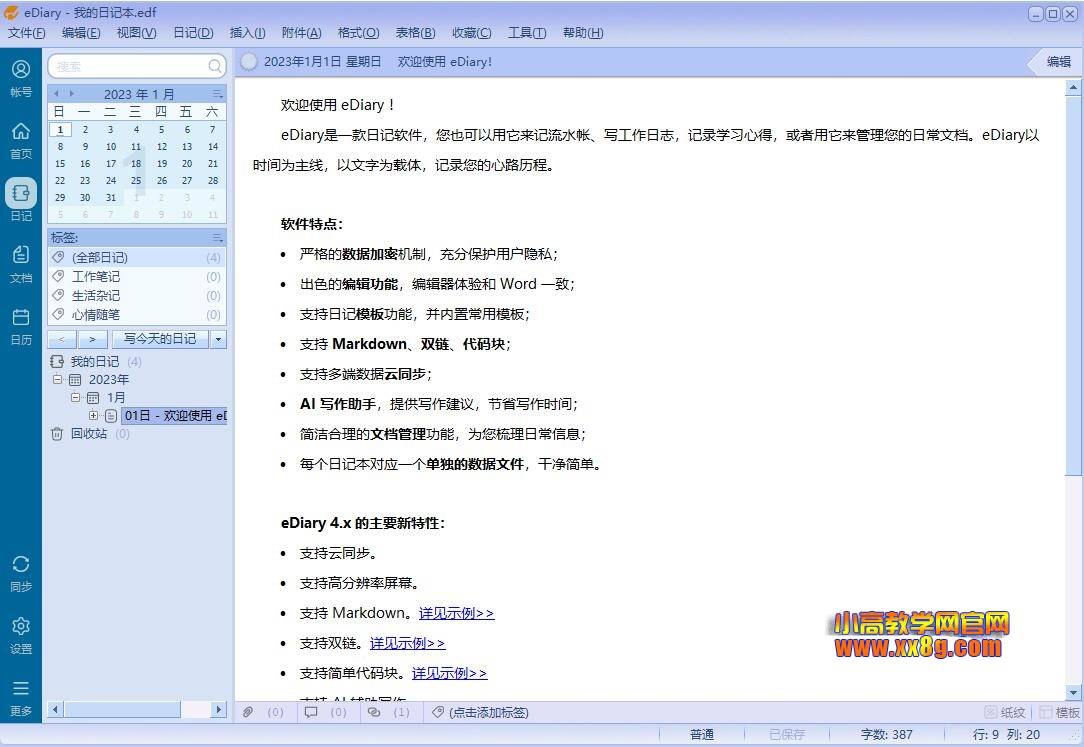
Task: Click the tree panel horizontal scrollbar thumb
Action: (123, 709)
